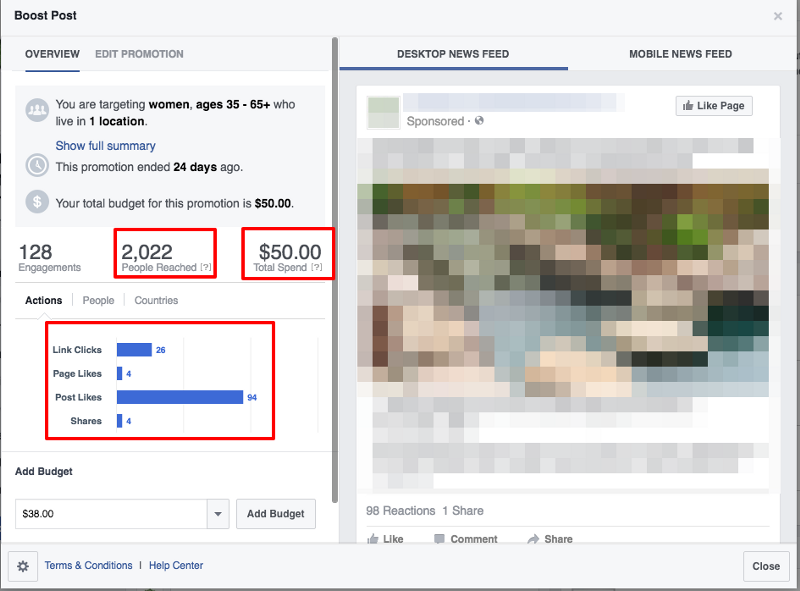Click the globe public audience icon
800x591 pixels.
479,121
